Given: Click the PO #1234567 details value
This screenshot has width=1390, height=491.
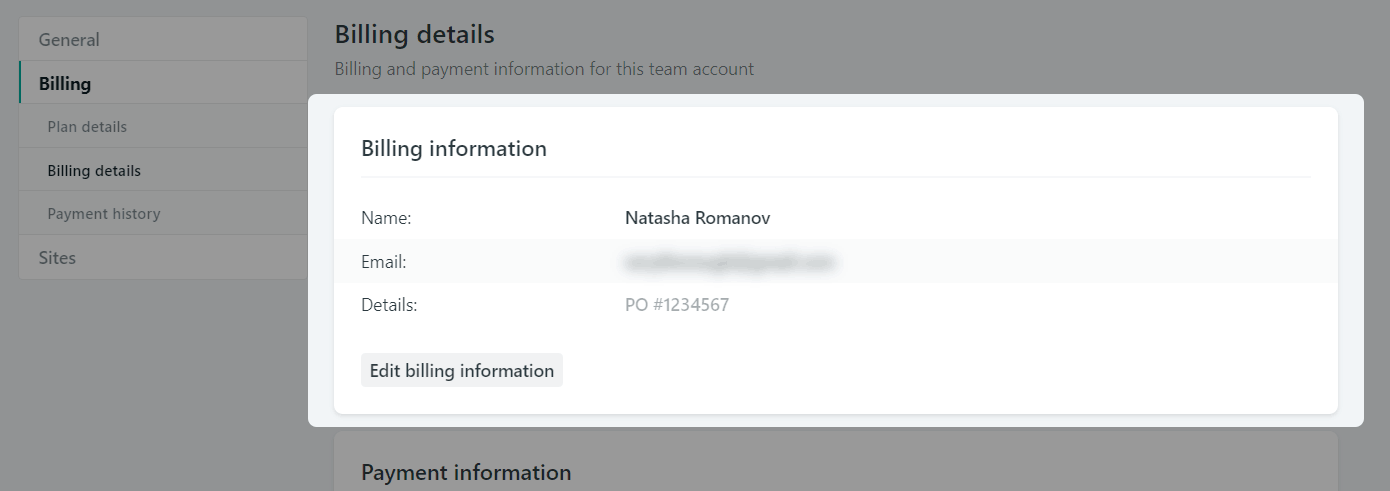Looking at the screenshot, I should pos(677,305).
